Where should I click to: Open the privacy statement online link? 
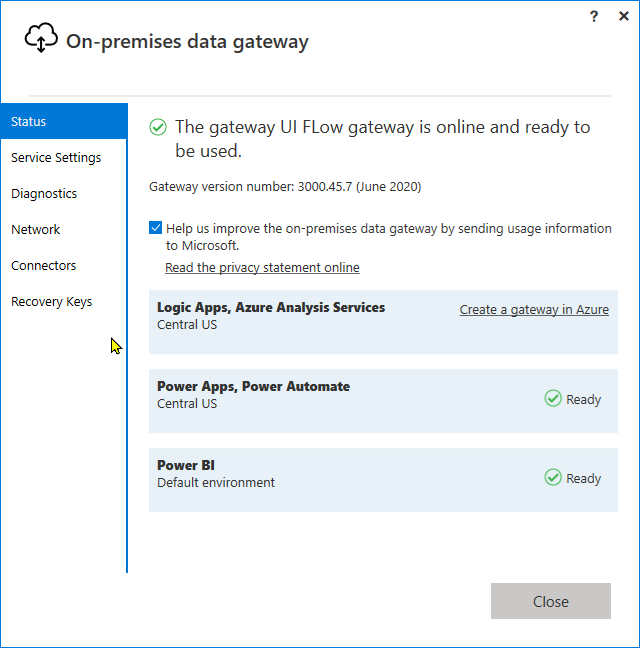262,267
